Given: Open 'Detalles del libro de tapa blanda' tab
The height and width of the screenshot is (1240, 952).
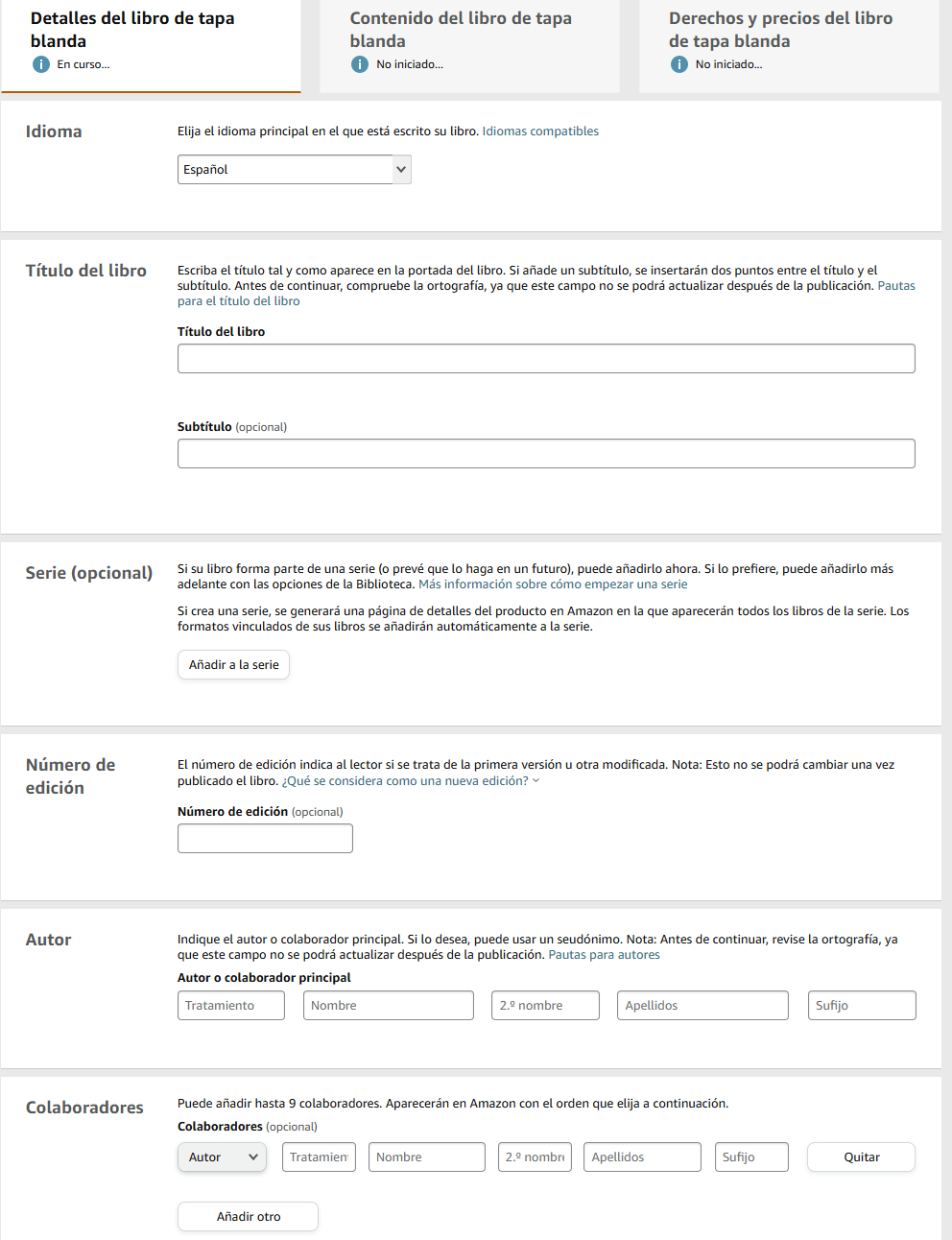Looking at the screenshot, I should tap(151, 46).
